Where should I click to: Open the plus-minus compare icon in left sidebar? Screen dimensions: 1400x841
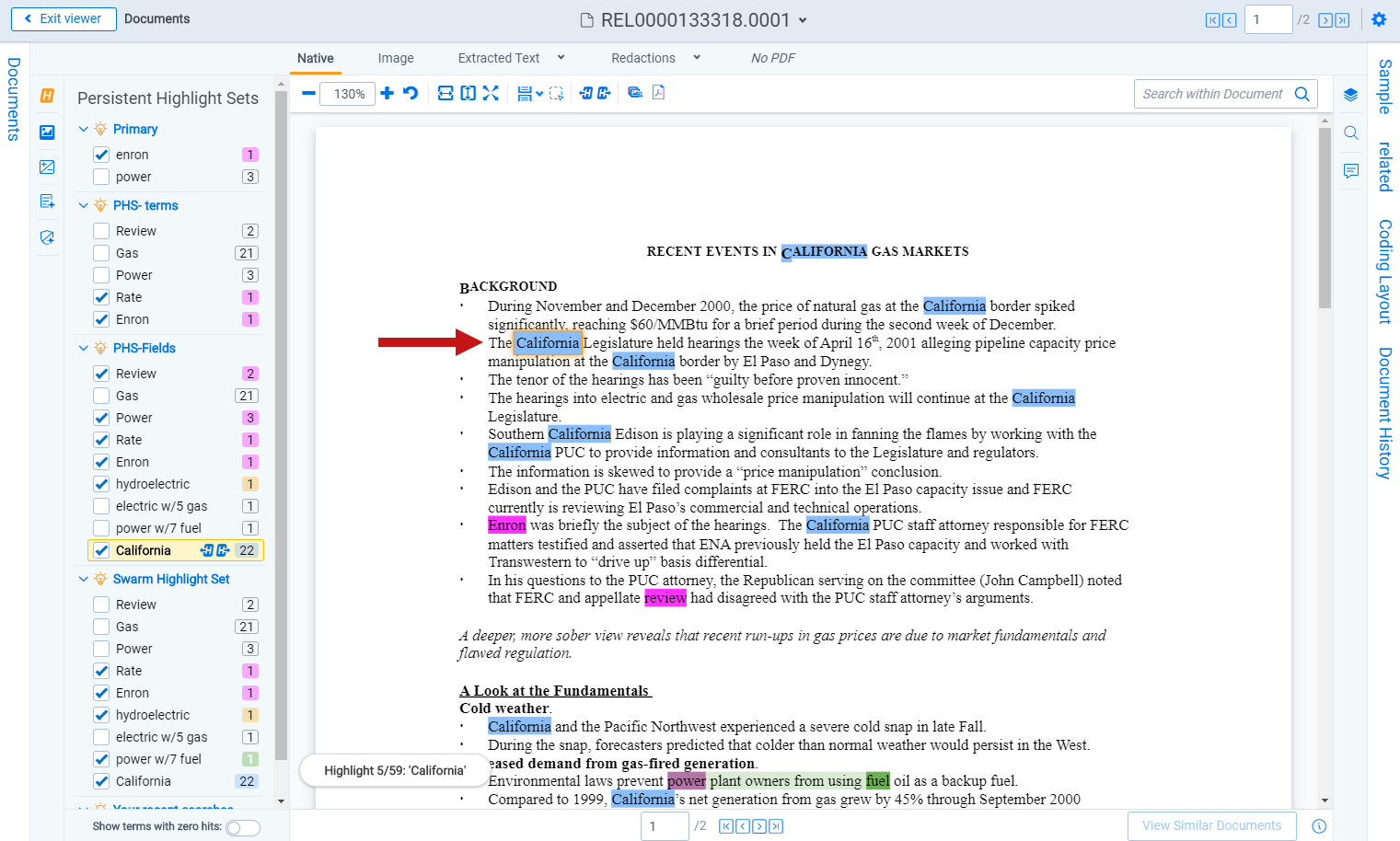48,167
